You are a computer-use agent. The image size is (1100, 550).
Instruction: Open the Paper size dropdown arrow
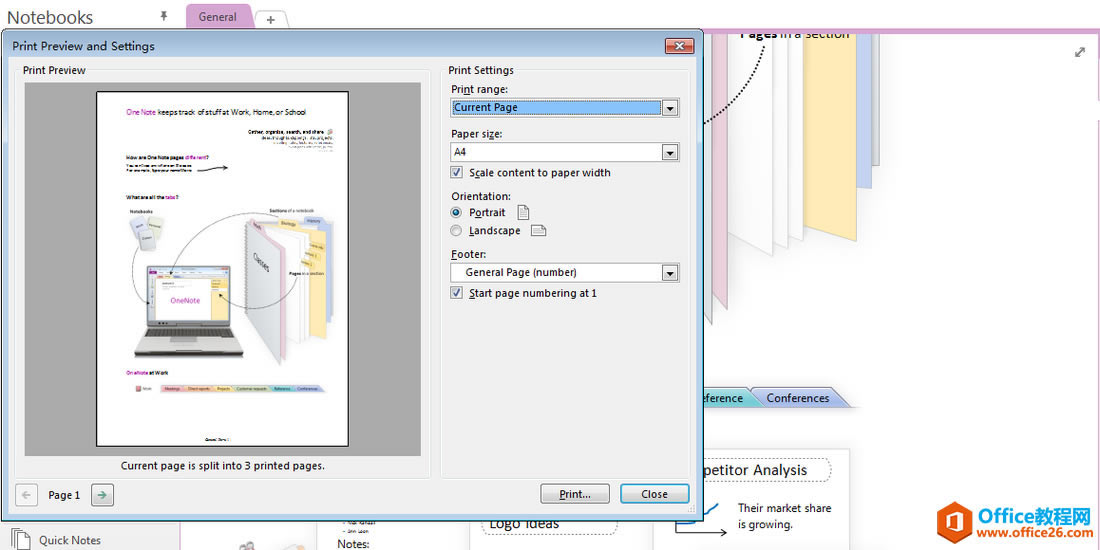coord(670,152)
